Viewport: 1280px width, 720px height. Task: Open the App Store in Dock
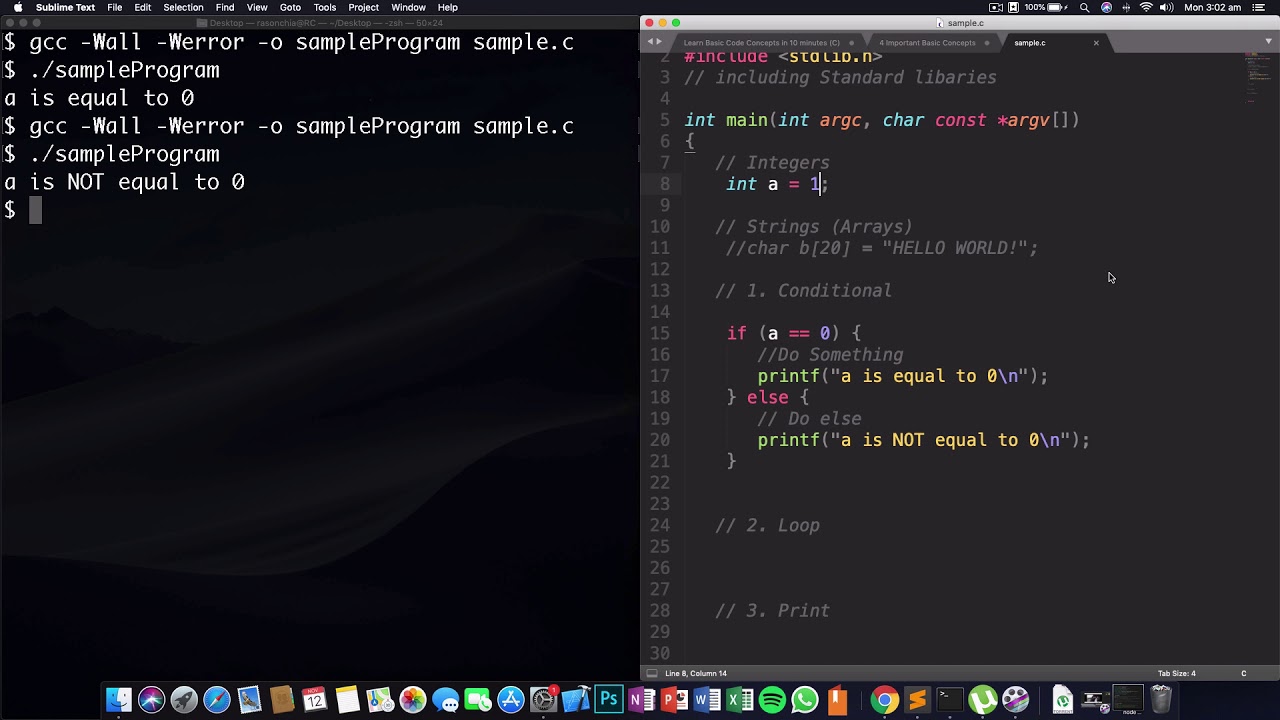[x=511, y=700]
